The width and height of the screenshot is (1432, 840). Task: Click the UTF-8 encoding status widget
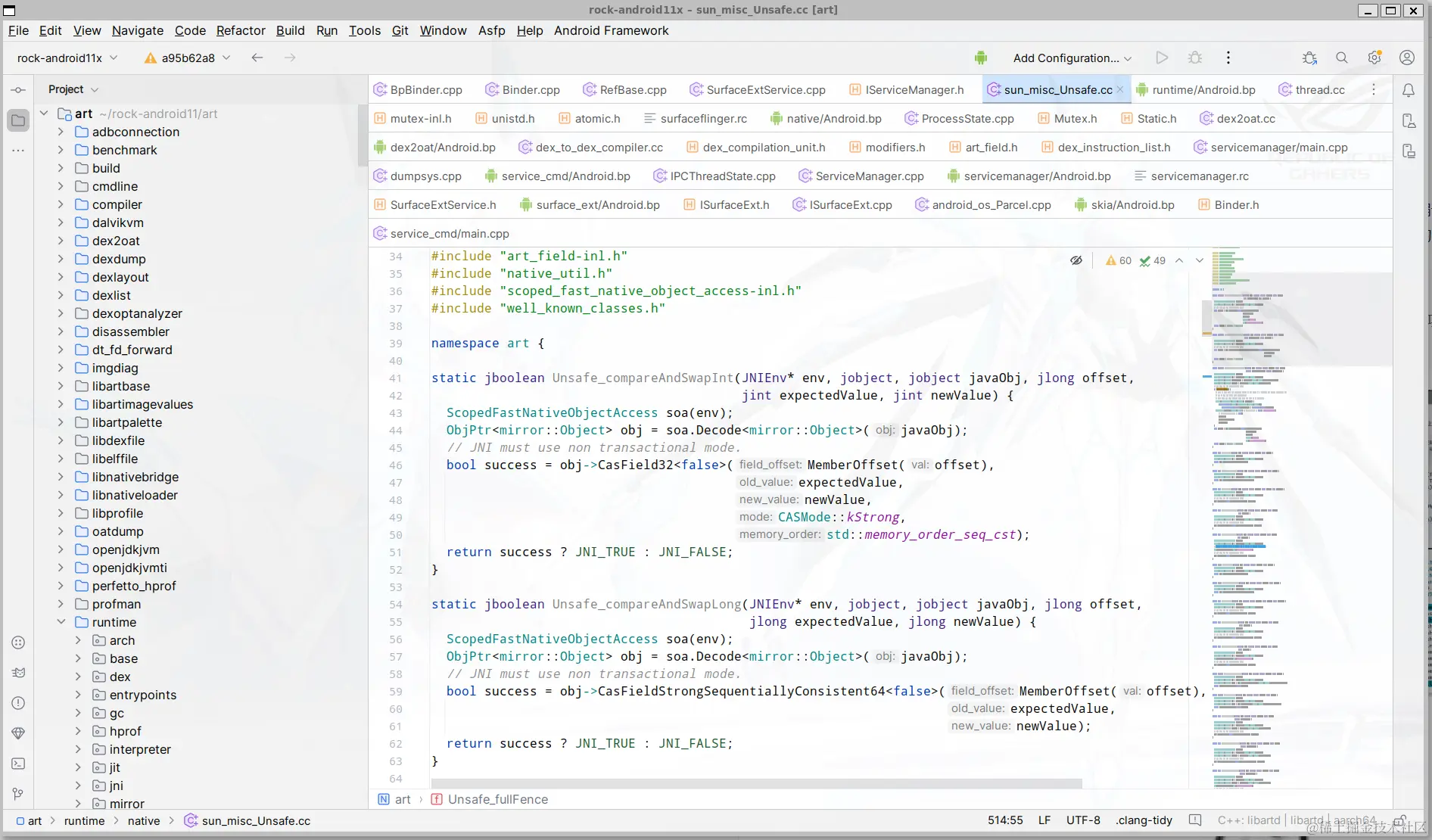coord(1083,820)
